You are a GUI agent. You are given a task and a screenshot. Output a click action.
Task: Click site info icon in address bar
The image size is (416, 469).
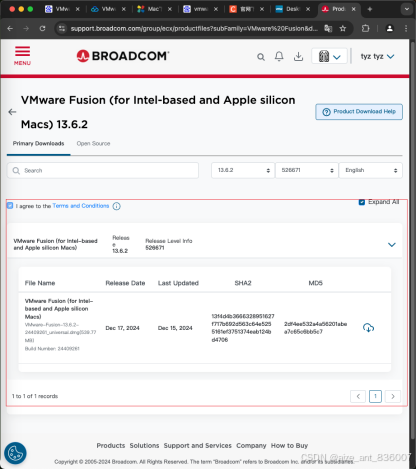coord(62,29)
